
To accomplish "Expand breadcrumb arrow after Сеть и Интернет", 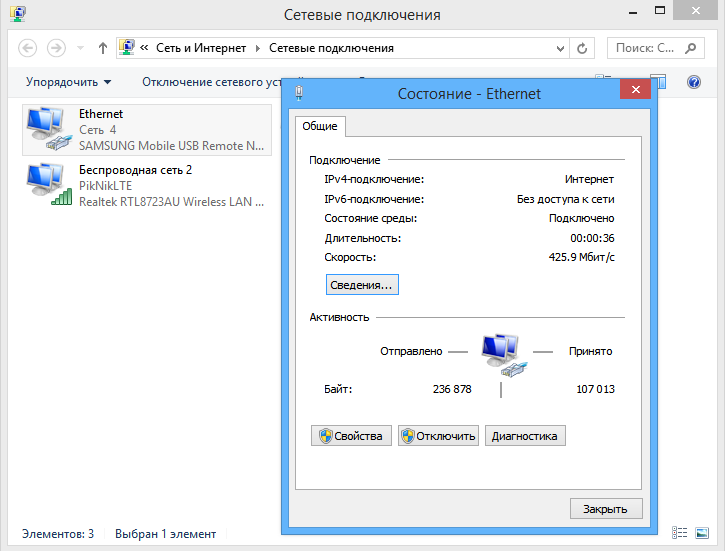I will (x=258, y=49).
